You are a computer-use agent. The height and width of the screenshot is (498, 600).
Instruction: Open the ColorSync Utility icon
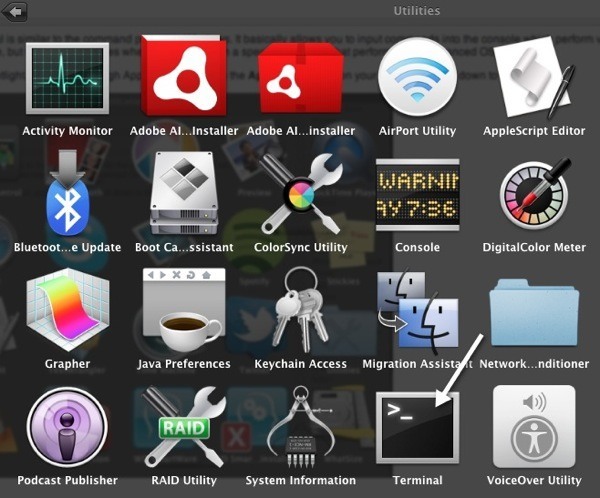click(301, 193)
